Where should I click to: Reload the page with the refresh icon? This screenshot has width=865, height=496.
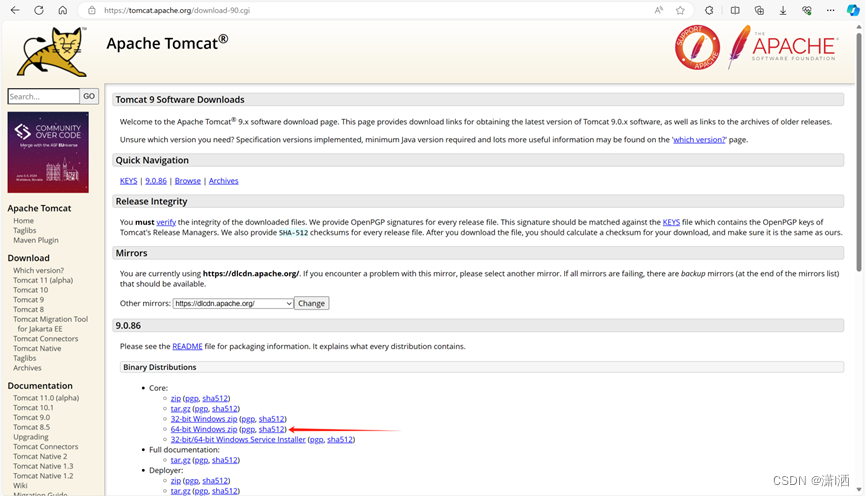(39, 10)
